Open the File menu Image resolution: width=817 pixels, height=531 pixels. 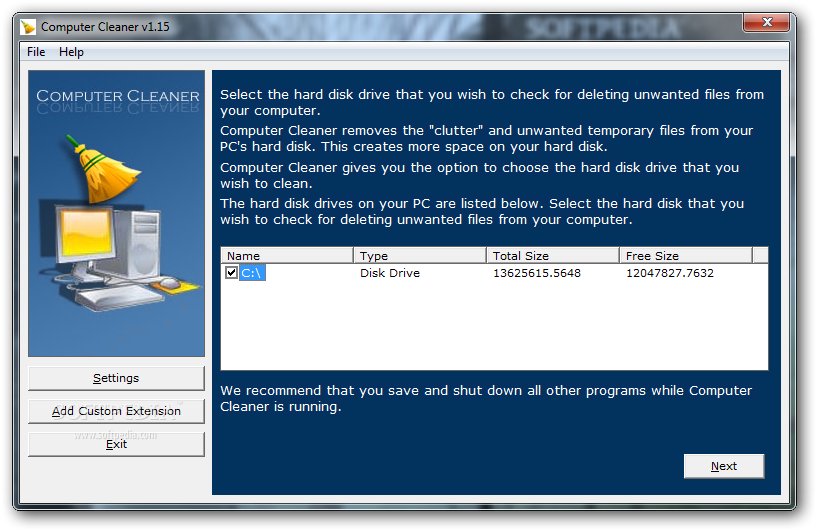(36, 52)
